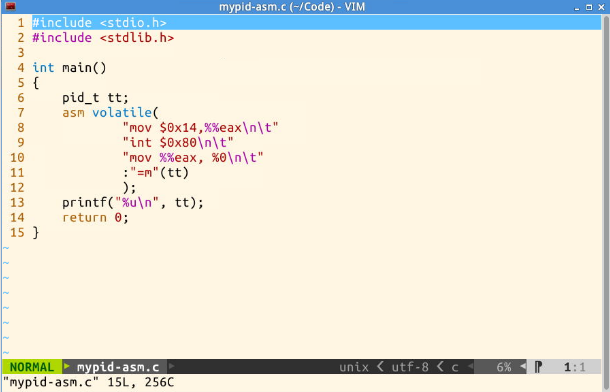Click the 'asm' keyword on line 7
The width and height of the screenshot is (610, 392).
tap(73, 113)
